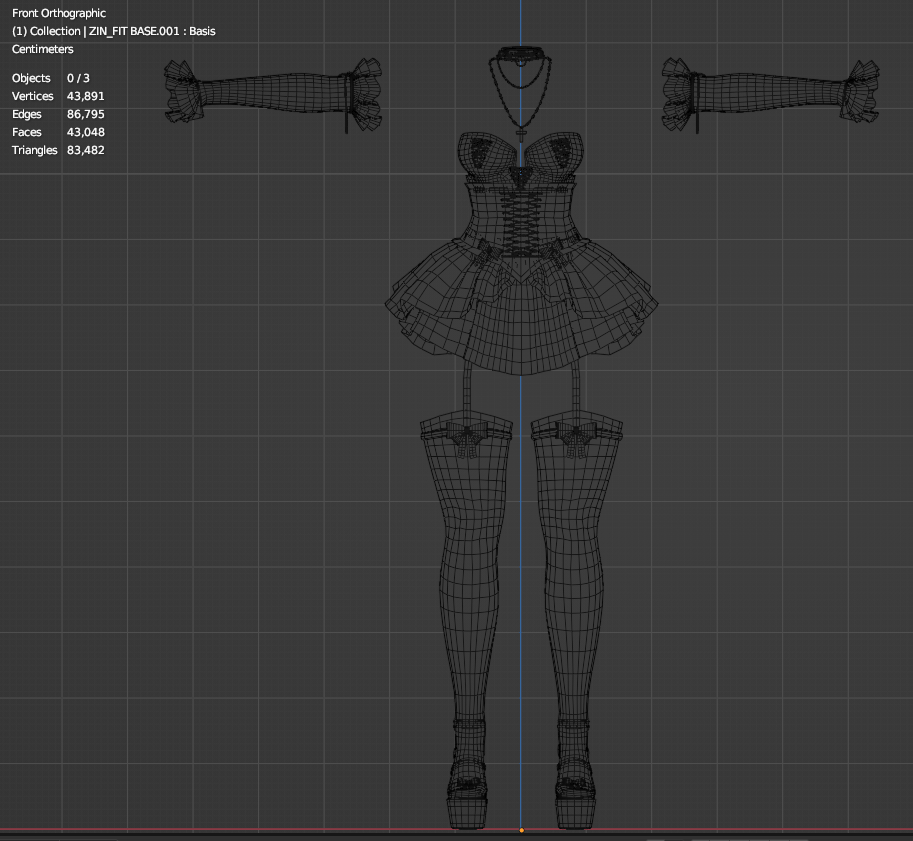
Task: Click the 86,795 edges value
Action: (86, 114)
